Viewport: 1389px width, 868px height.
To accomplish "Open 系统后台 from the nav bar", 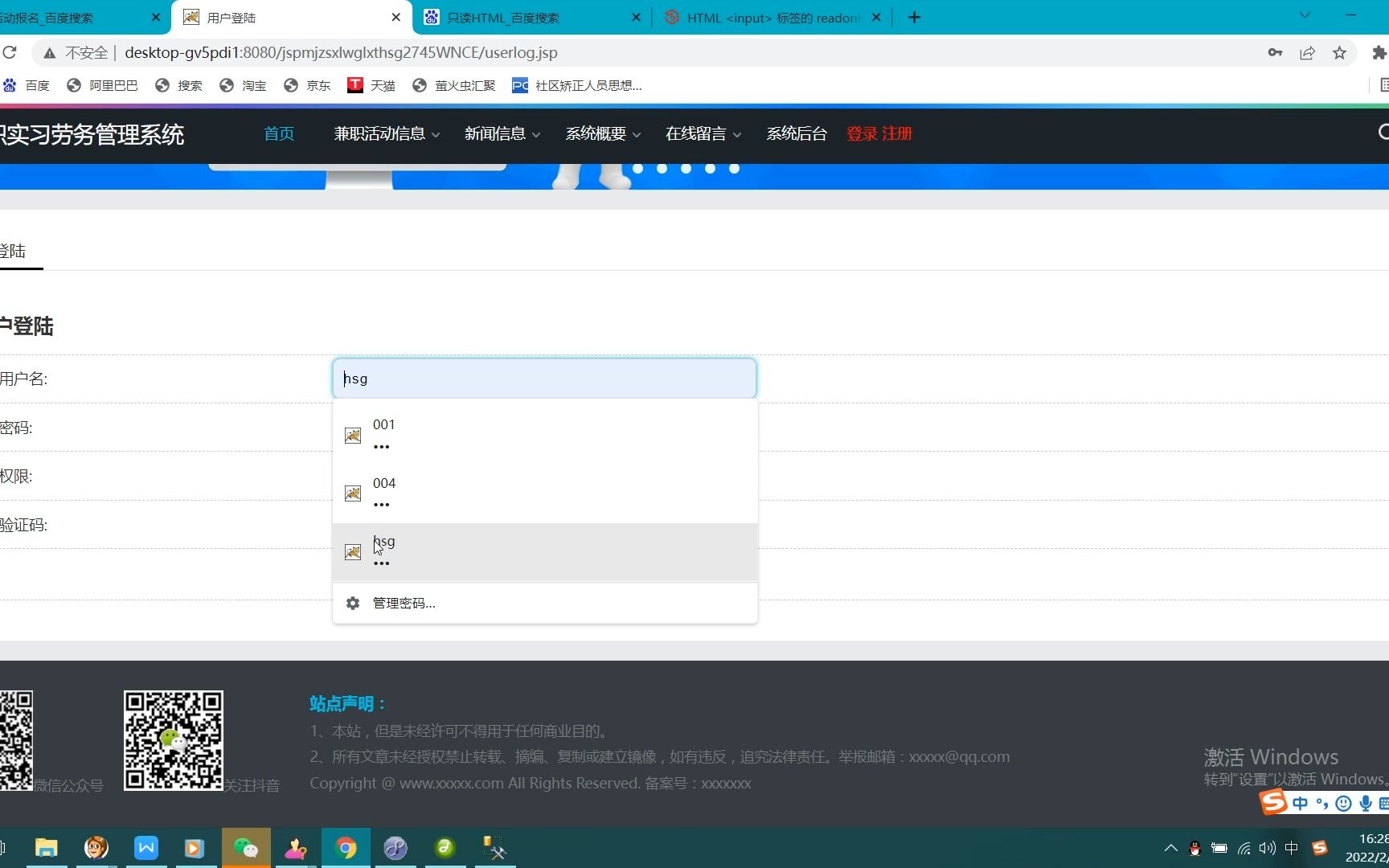I will tap(797, 133).
